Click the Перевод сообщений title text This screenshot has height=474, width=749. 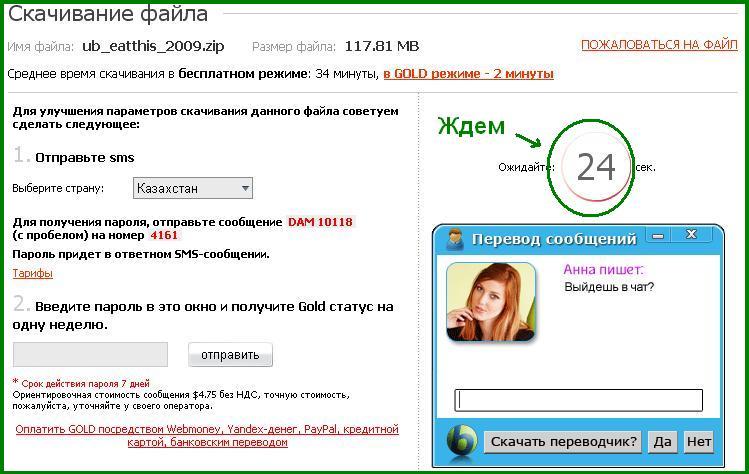pos(554,239)
